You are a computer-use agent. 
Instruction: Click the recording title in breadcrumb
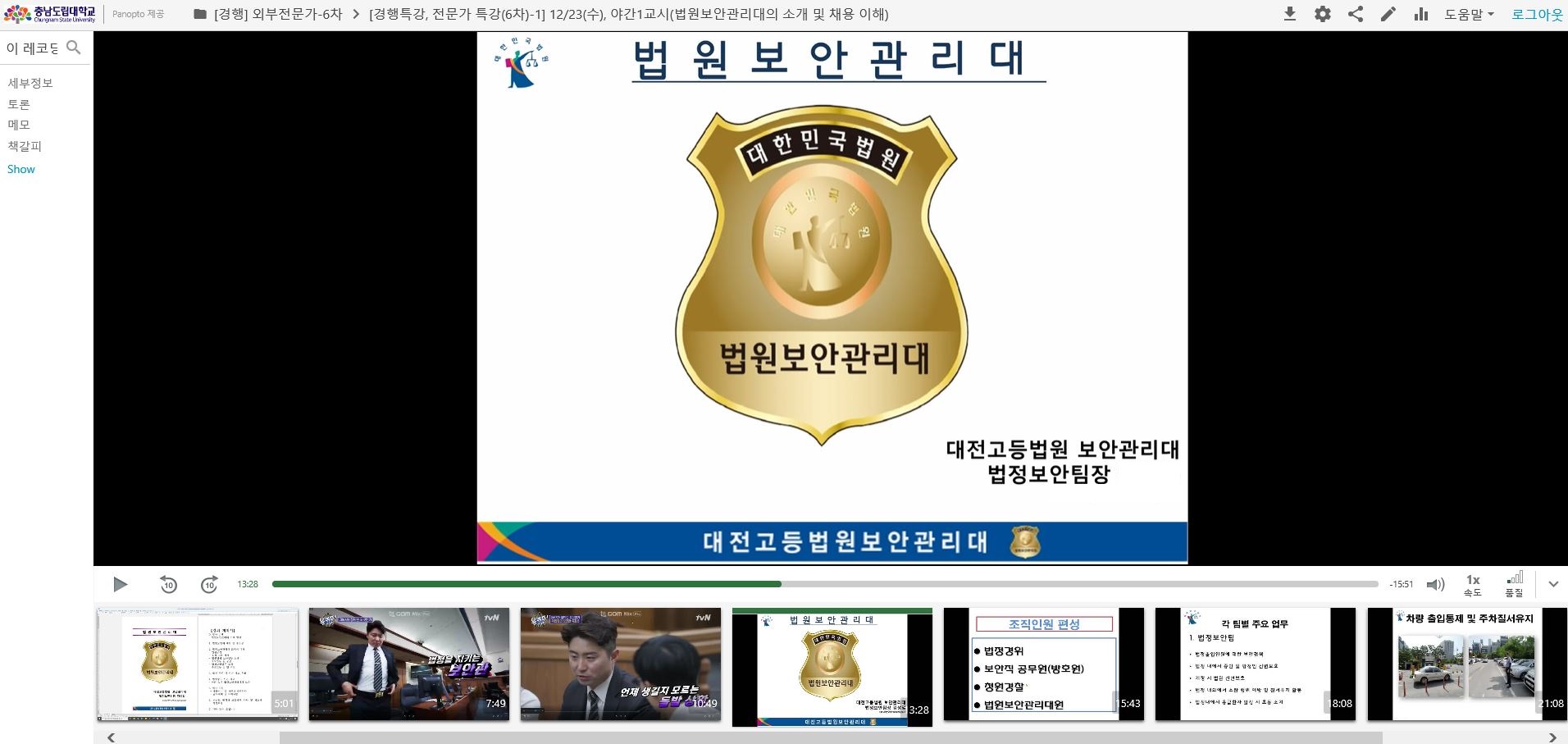click(628, 14)
